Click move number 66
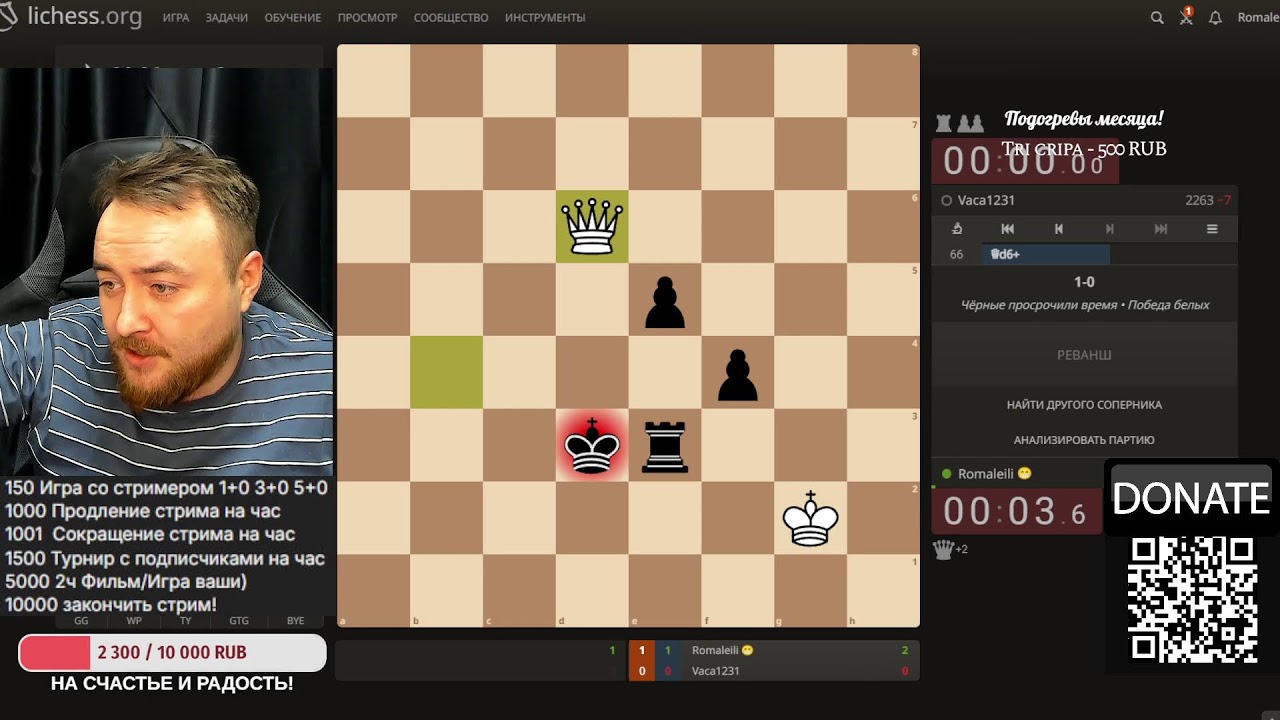 point(957,254)
